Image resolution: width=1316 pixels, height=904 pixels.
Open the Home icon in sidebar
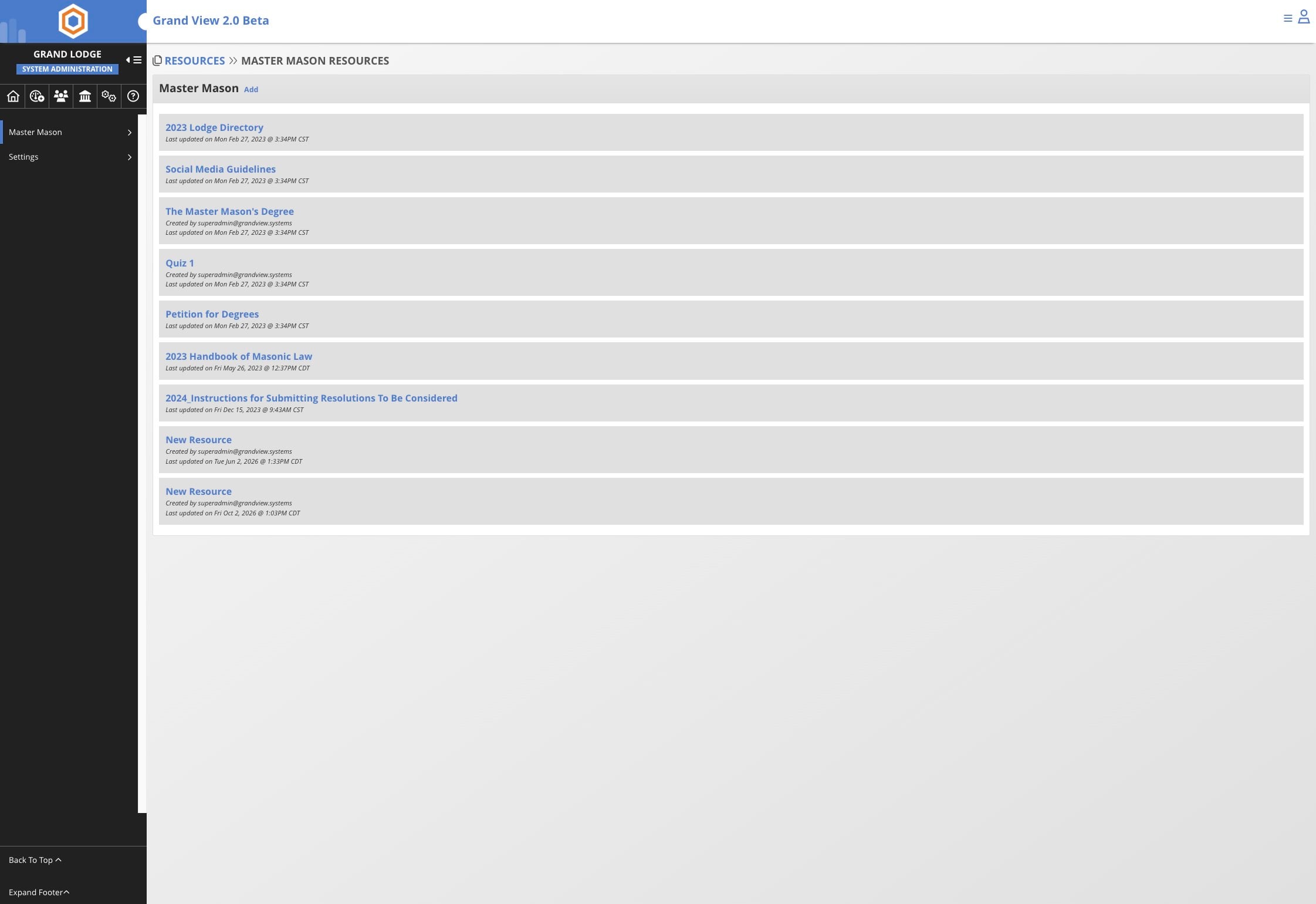pos(13,96)
